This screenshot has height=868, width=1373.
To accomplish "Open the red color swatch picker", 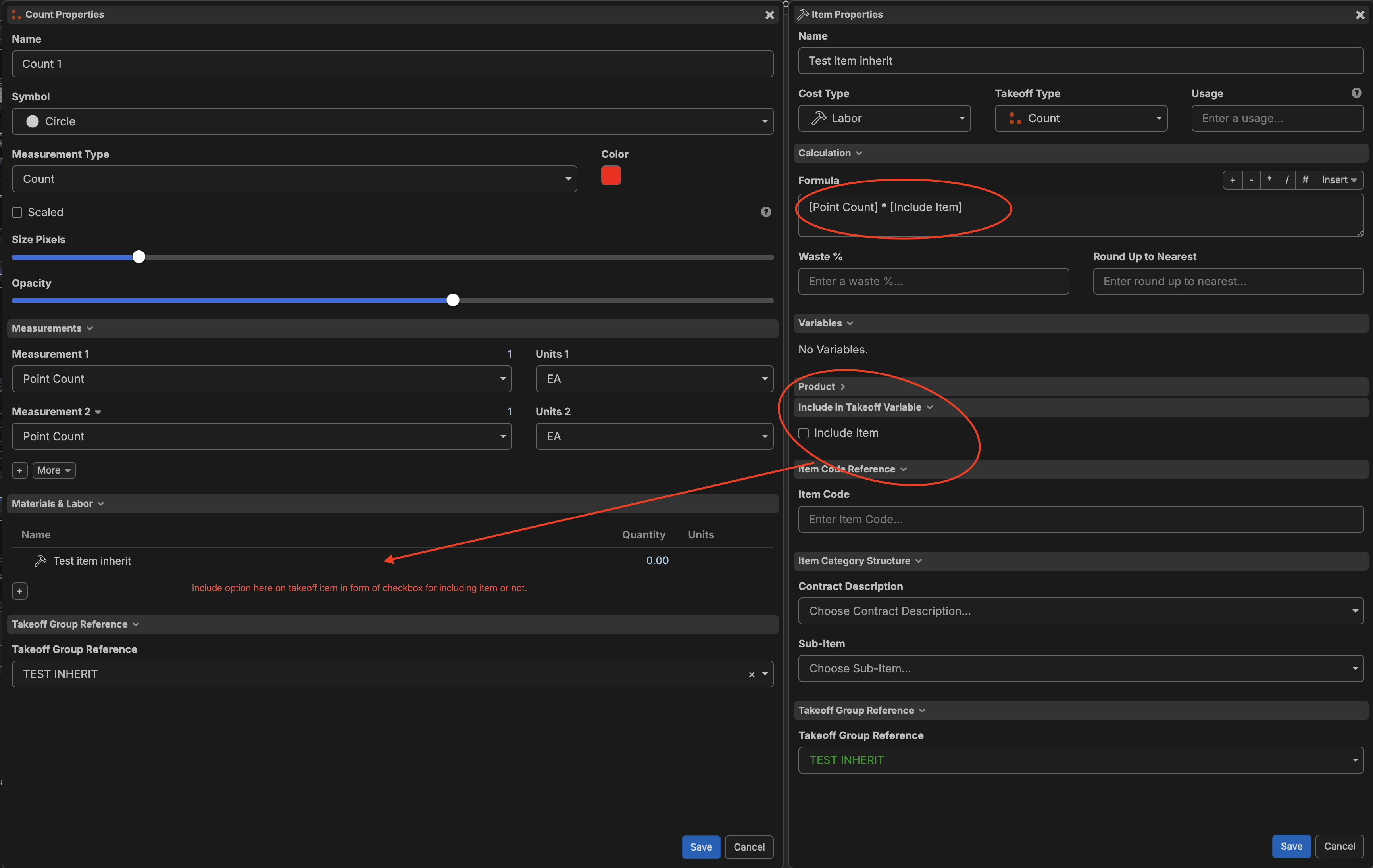I will (x=611, y=175).
